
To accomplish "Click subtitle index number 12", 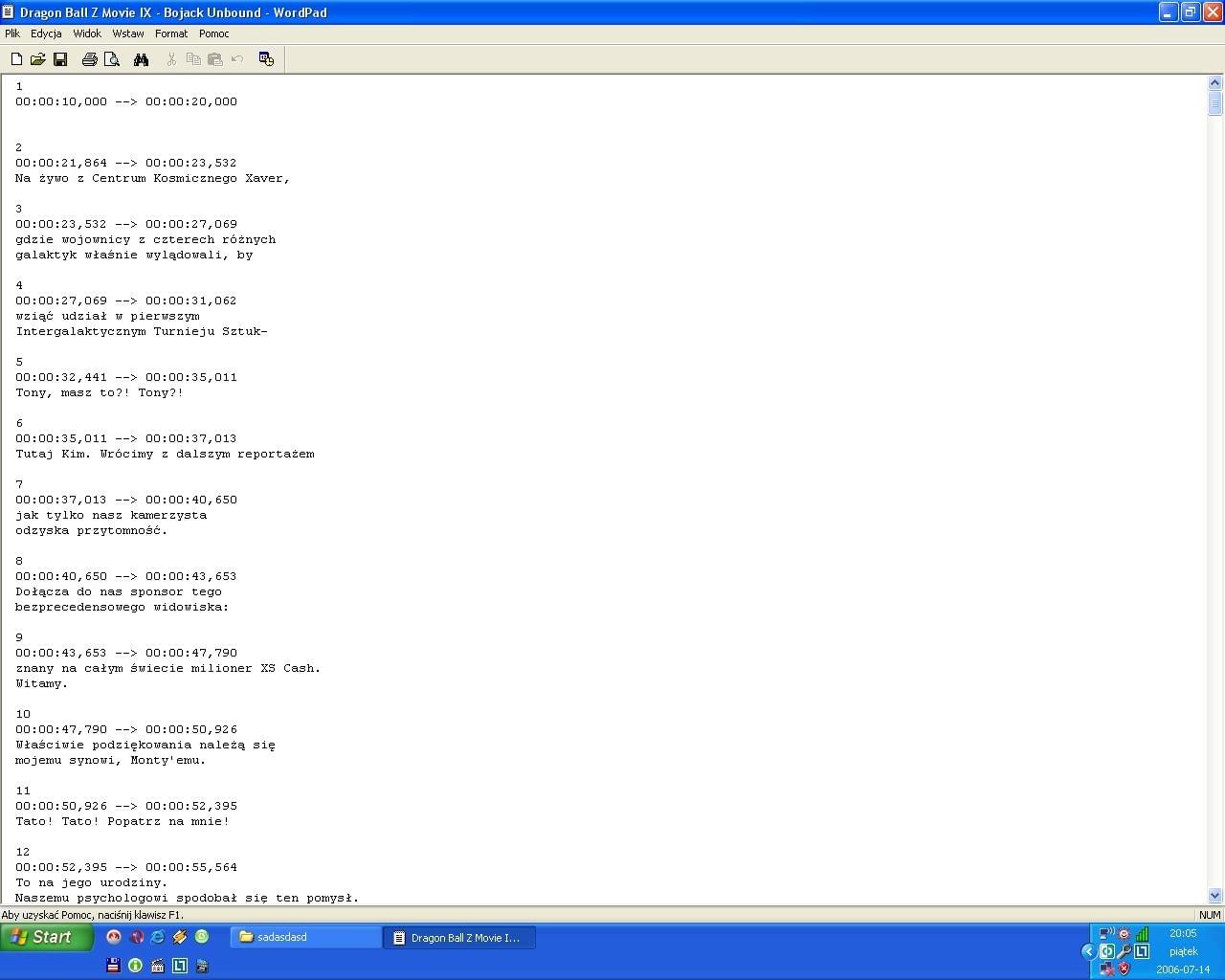I will click(23, 852).
